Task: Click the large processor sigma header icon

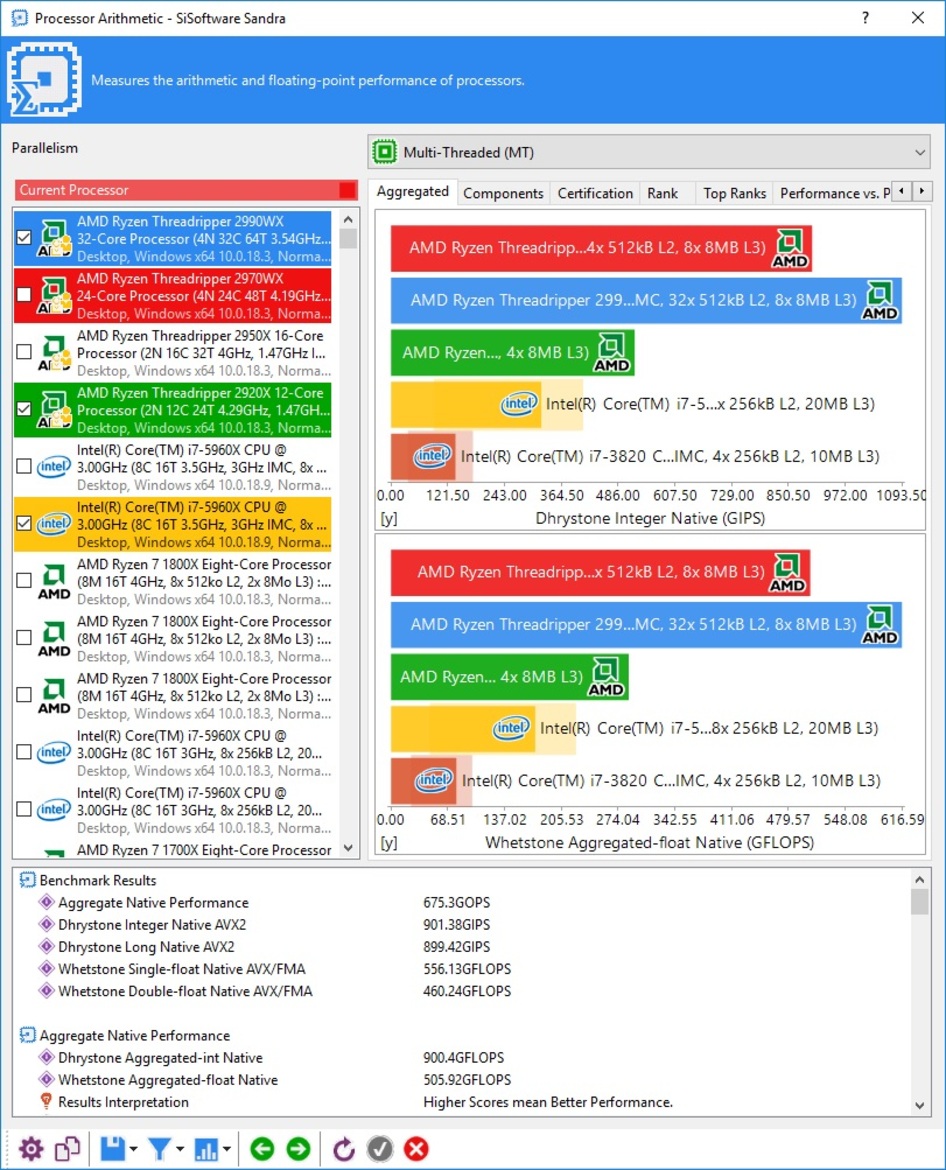Action: [44, 79]
